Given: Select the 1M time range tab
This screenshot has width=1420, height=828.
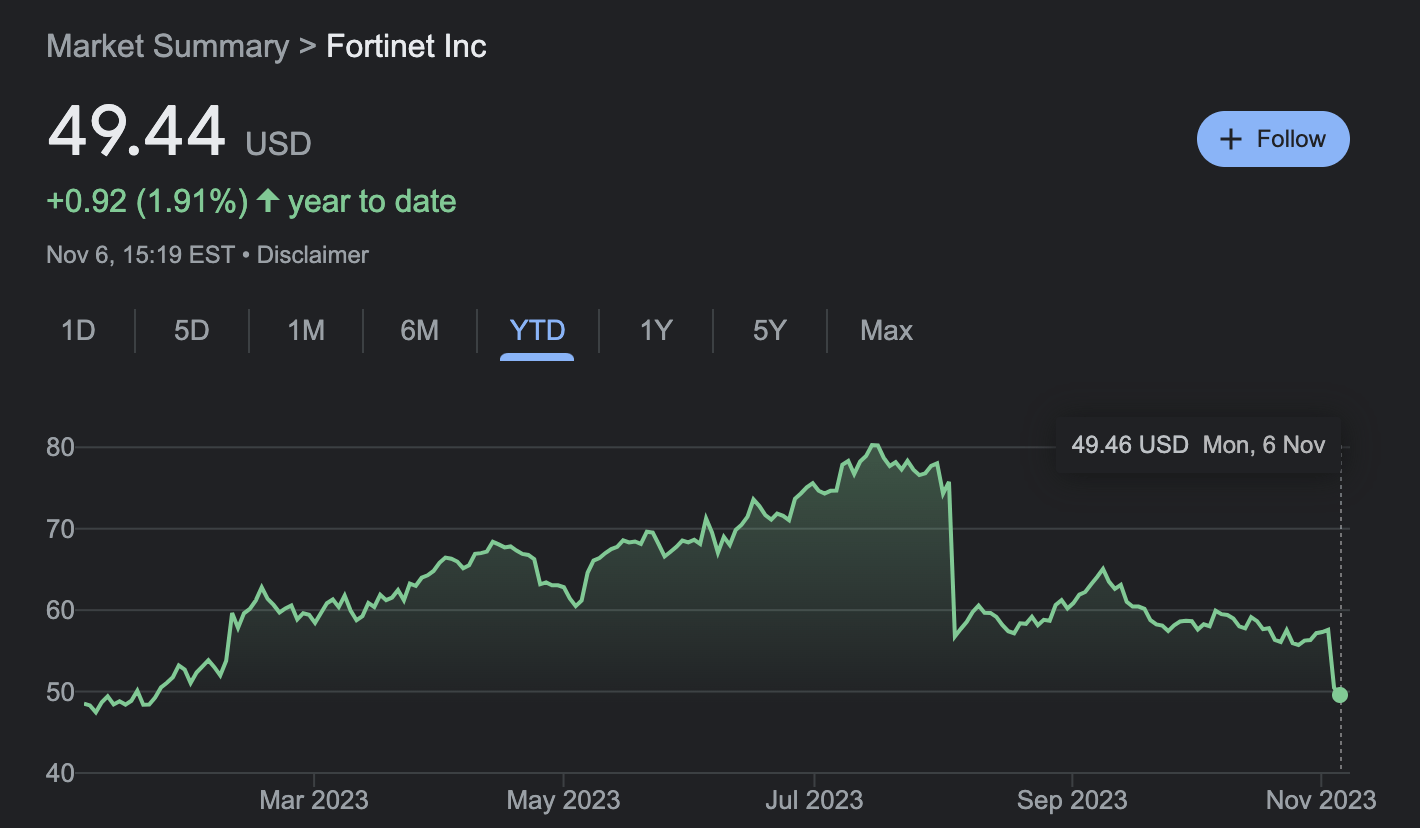Looking at the screenshot, I should point(306,330).
